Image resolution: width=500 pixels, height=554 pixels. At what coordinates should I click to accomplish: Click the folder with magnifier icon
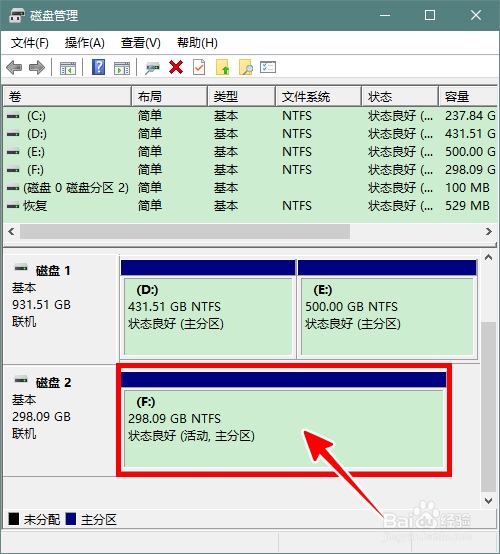[x=246, y=67]
